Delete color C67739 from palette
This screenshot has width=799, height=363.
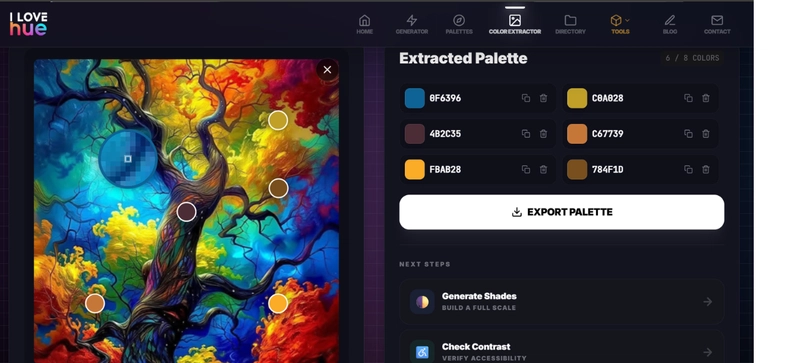pyautogui.click(x=705, y=134)
